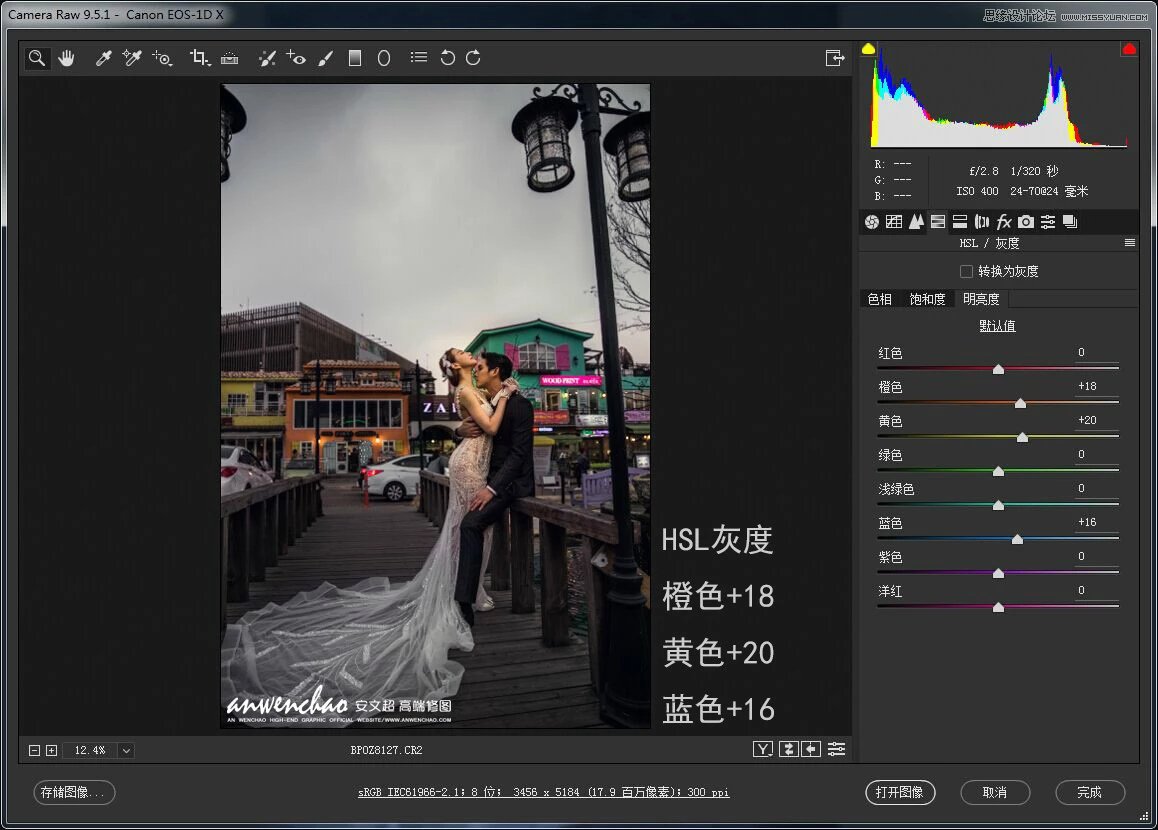Select the Zoom tool
The height and width of the screenshot is (830, 1158).
(x=36, y=58)
